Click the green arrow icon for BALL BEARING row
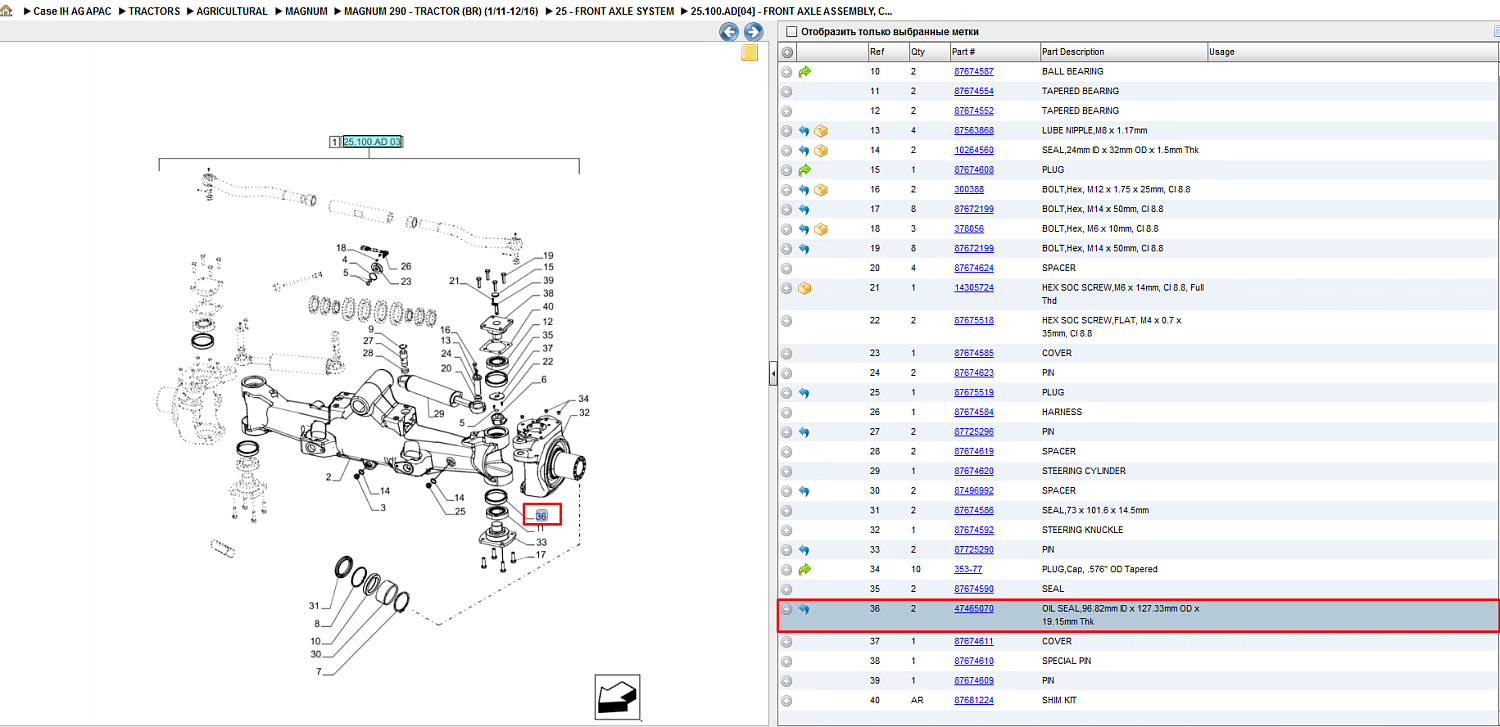 (x=804, y=72)
